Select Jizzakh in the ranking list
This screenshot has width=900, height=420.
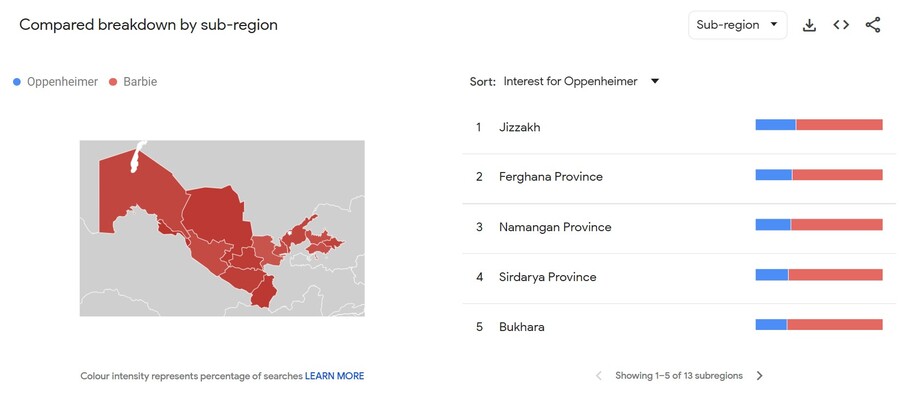pos(678,127)
